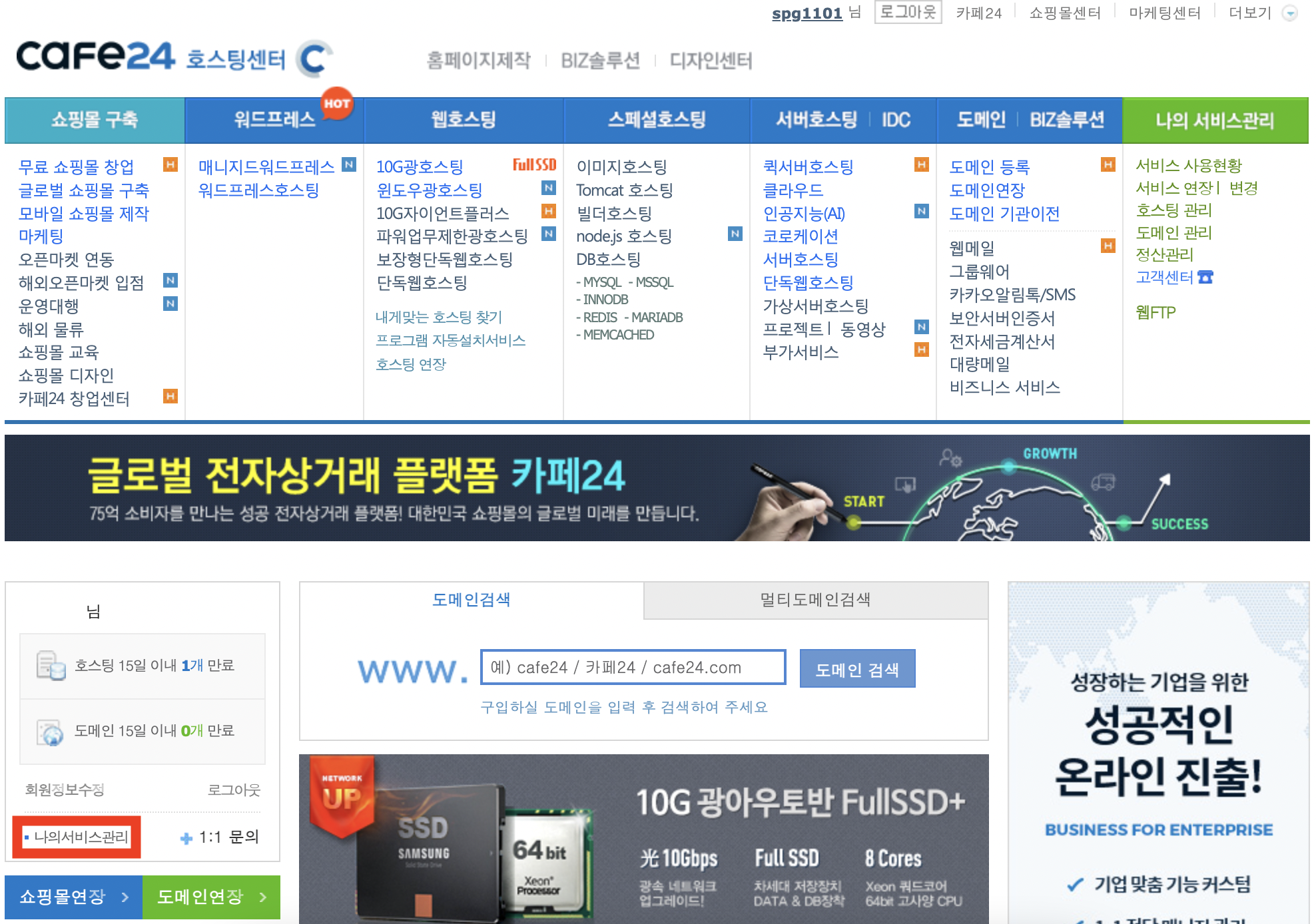Open the 회원정보수정 link
The image size is (1316, 924).
65,790
